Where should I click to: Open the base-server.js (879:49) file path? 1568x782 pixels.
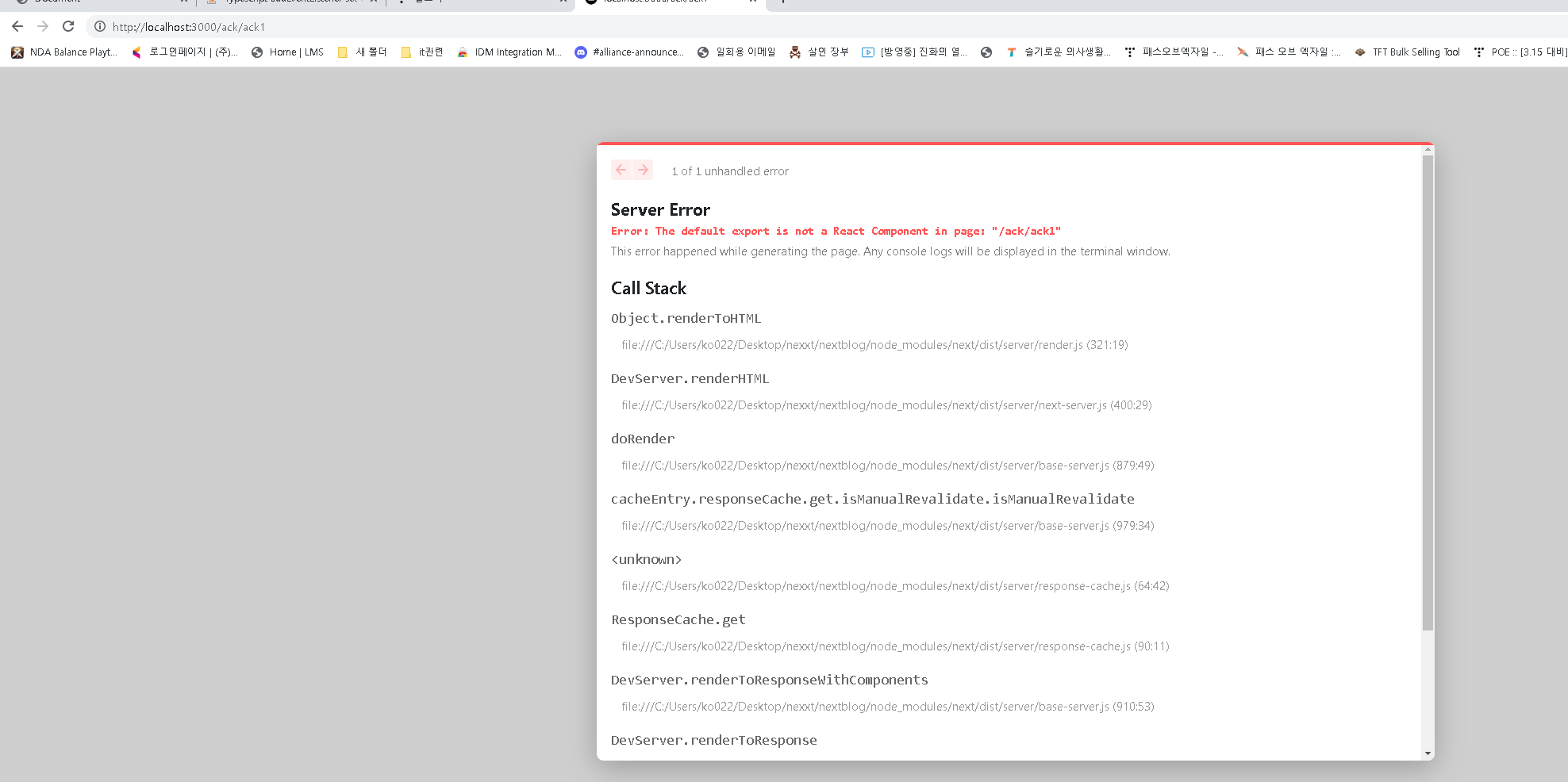[888, 466]
